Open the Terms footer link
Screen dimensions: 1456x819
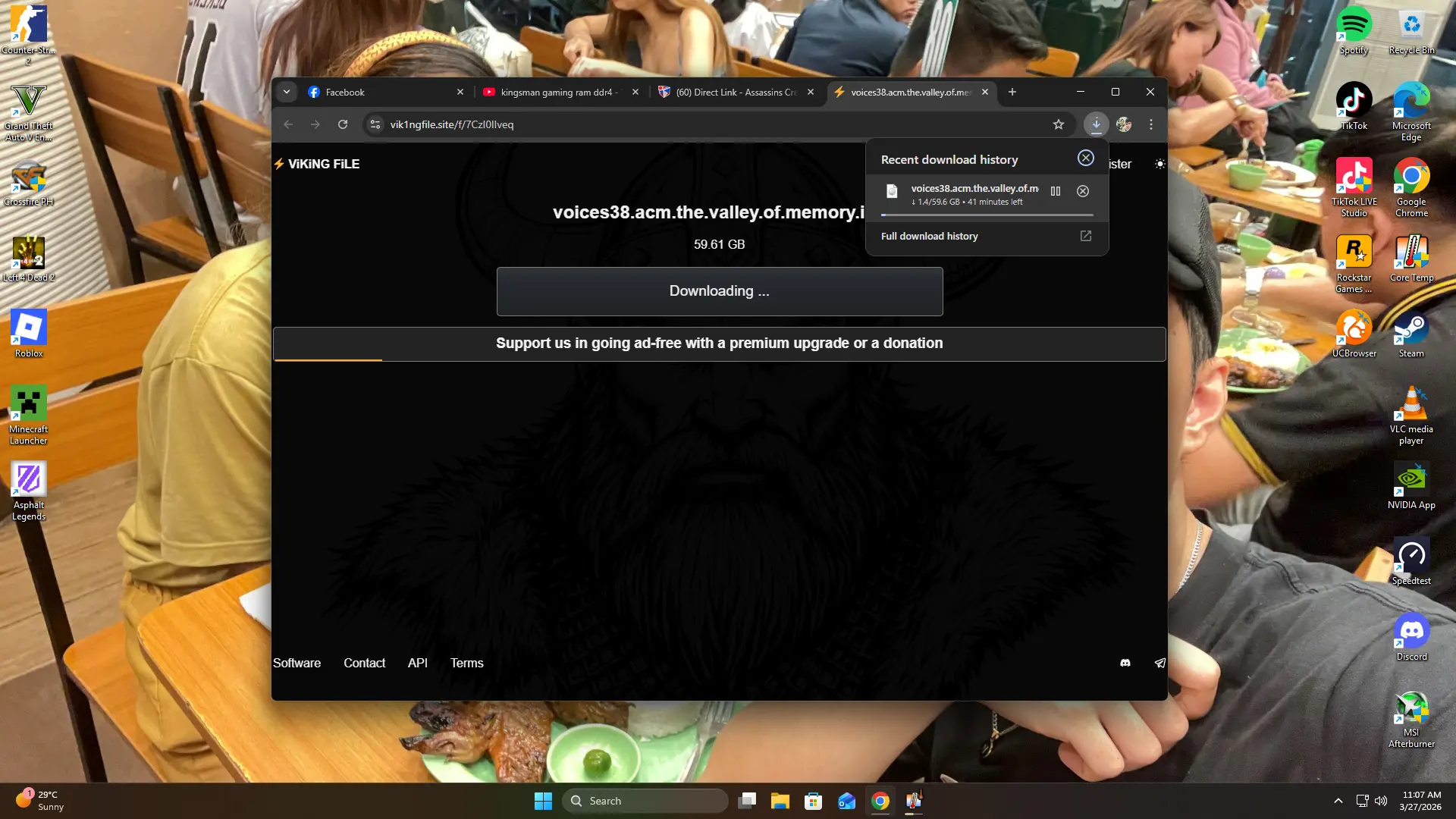[466, 663]
